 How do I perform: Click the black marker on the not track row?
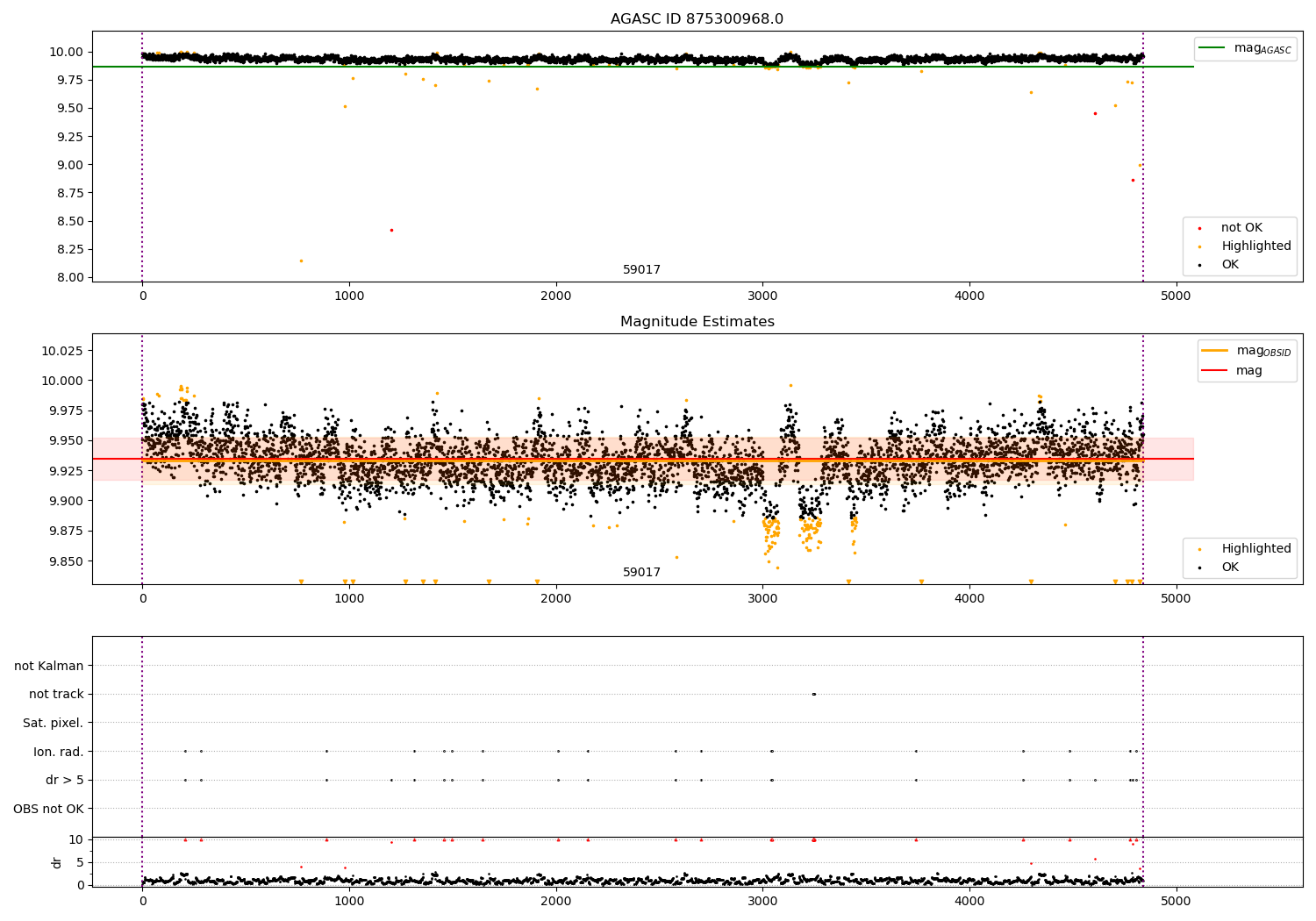click(x=814, y=695)
